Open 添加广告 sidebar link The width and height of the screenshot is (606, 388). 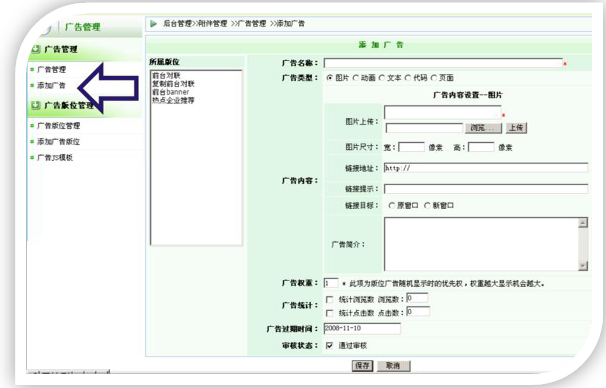point(51,85)
